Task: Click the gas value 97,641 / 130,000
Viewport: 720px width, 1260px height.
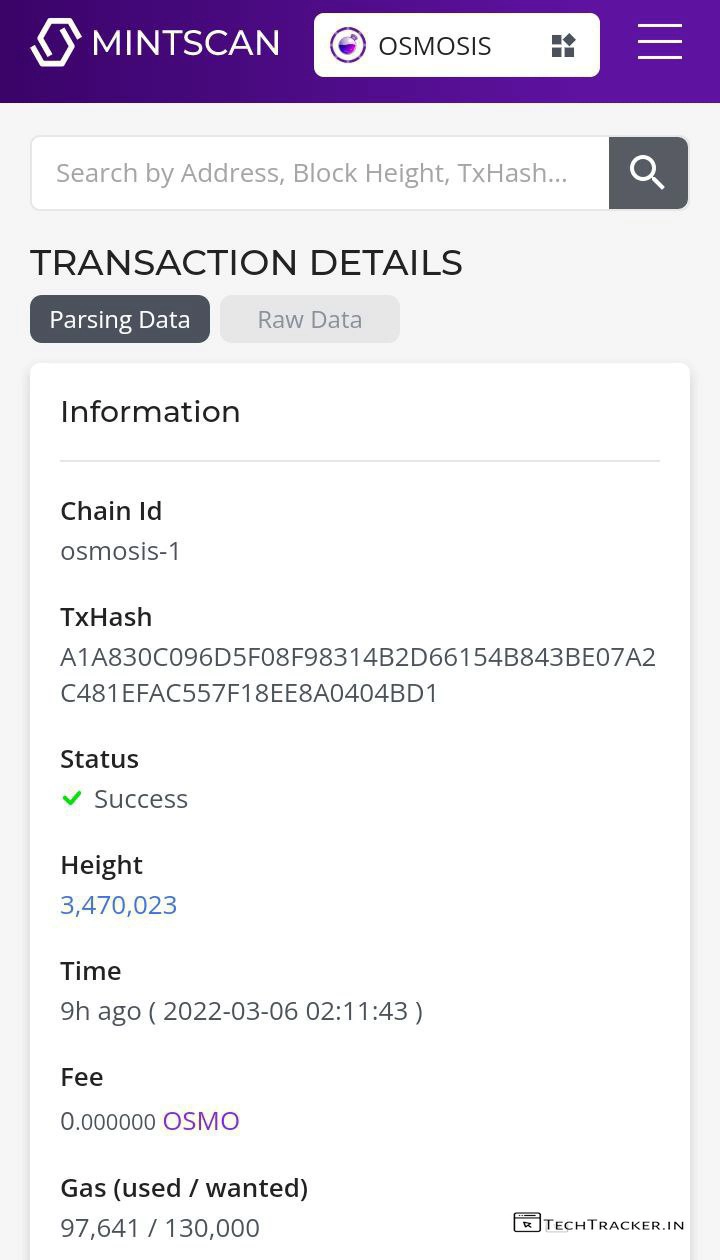Action: (160, 1227)
